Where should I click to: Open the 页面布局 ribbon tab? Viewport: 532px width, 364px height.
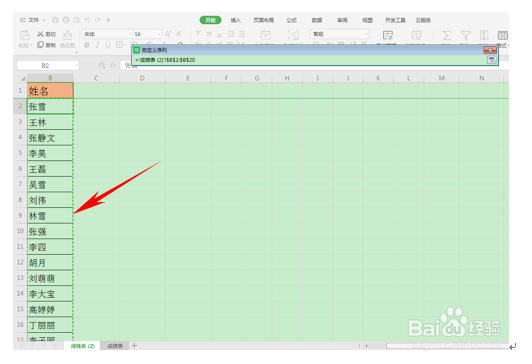point(264,20)
